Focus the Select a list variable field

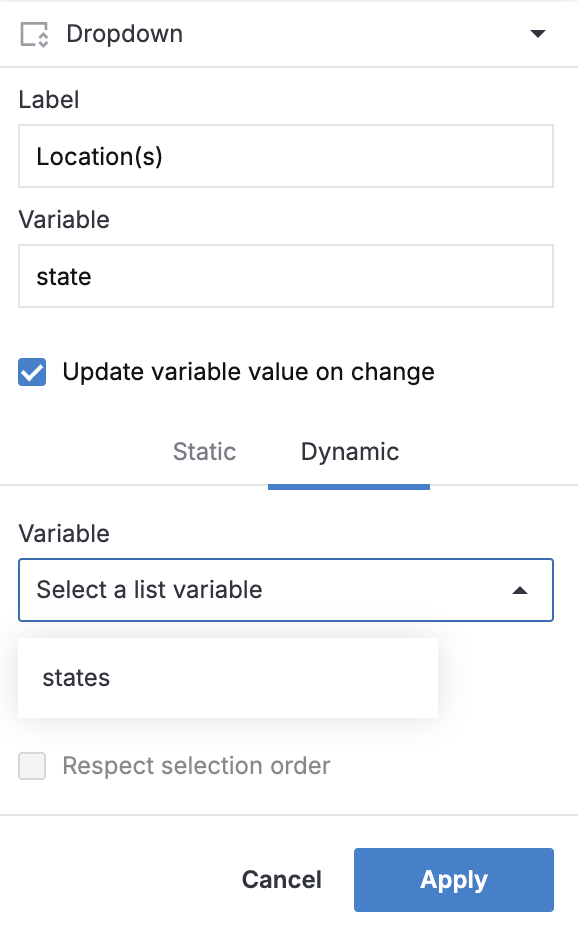[x=286, y=590]
